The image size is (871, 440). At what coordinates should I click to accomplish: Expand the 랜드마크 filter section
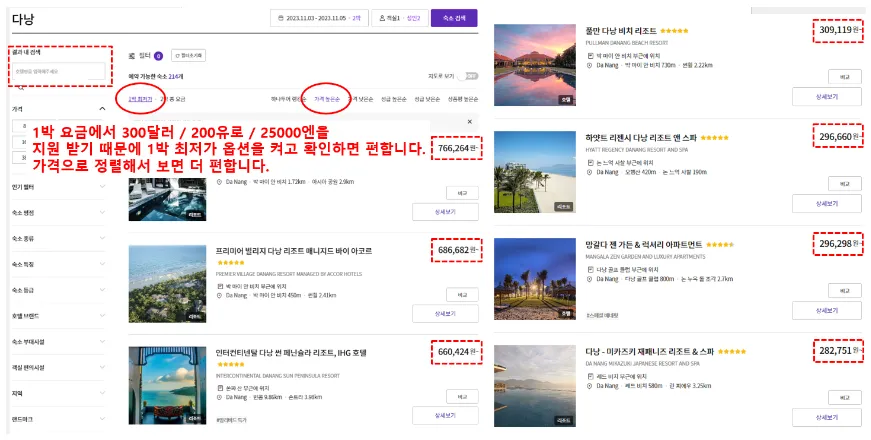pyautogui.click(x=58, y=419)
